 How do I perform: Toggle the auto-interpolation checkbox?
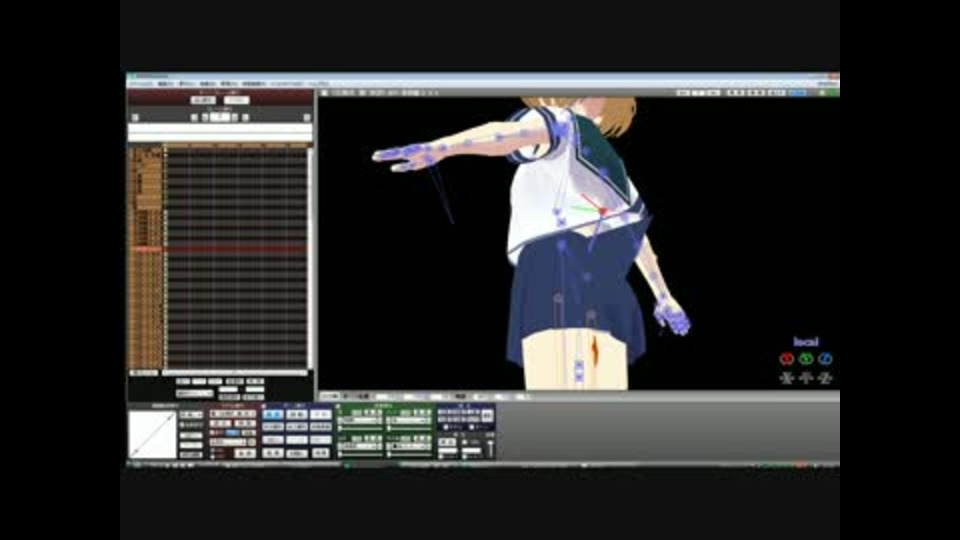[x=182, y=425]
